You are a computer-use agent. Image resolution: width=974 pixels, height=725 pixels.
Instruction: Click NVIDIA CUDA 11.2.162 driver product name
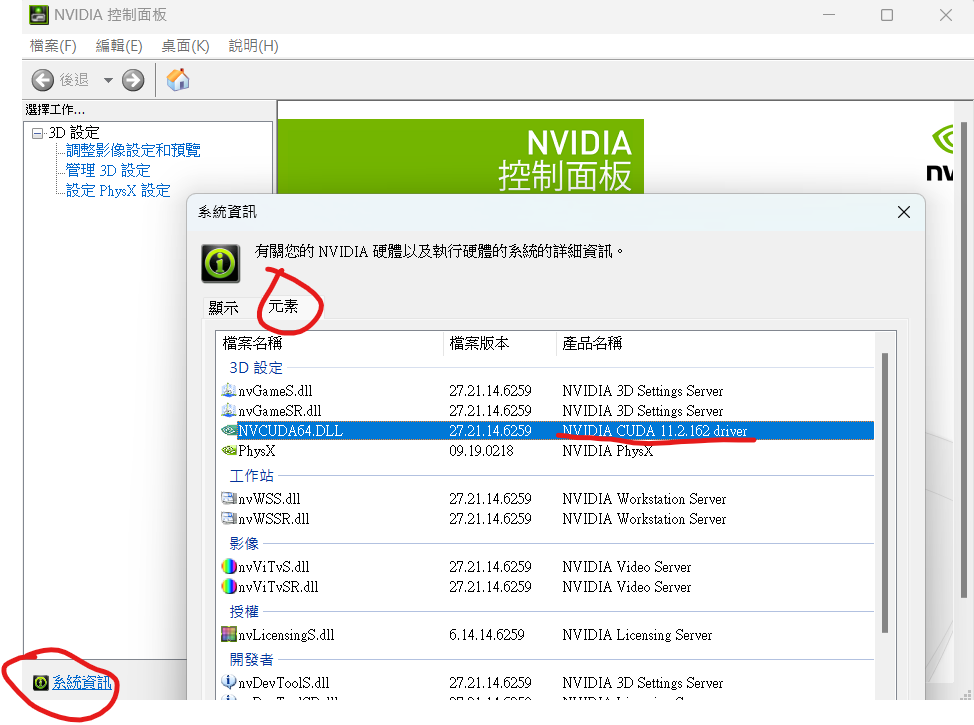pos(655,431)
